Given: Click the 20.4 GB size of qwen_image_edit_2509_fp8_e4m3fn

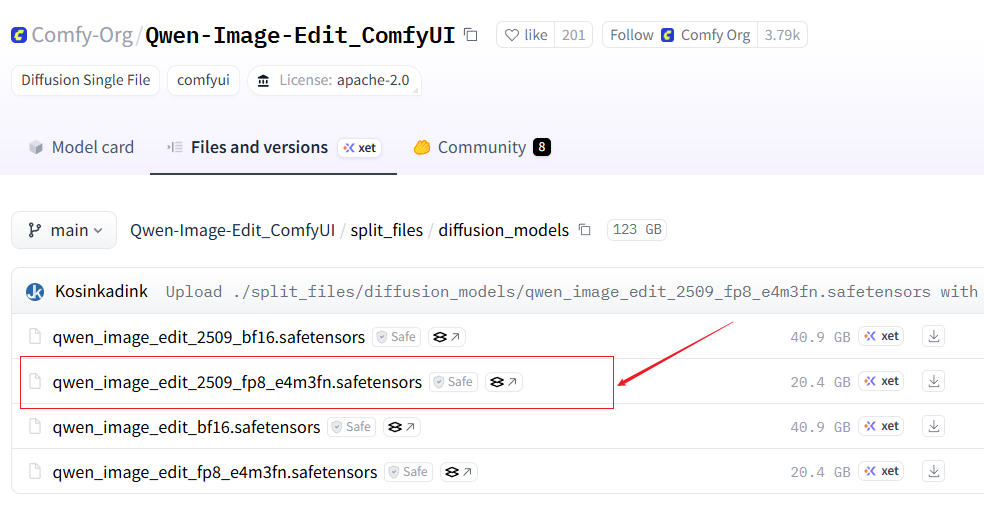Looking at the screenshot, I should [820, 382].
